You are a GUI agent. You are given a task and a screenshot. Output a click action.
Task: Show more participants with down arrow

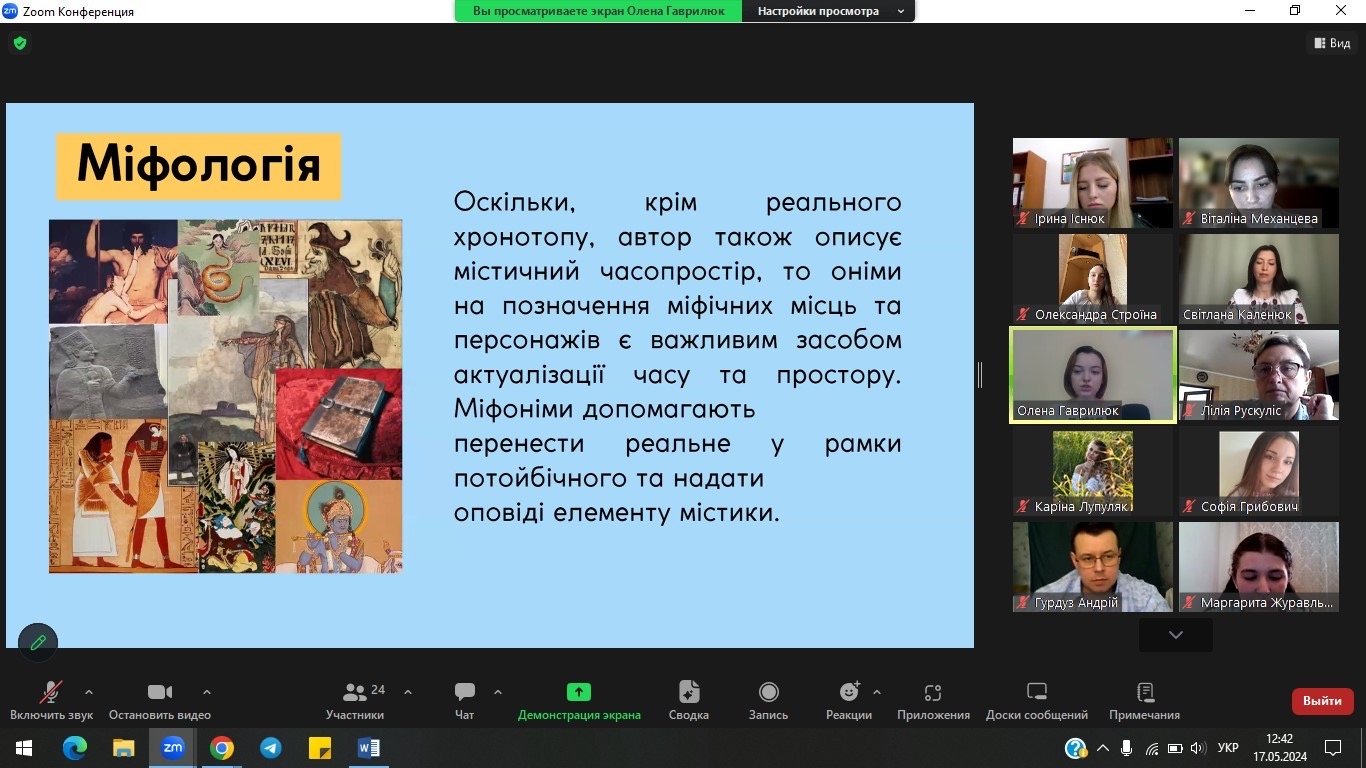(1176, 635)
